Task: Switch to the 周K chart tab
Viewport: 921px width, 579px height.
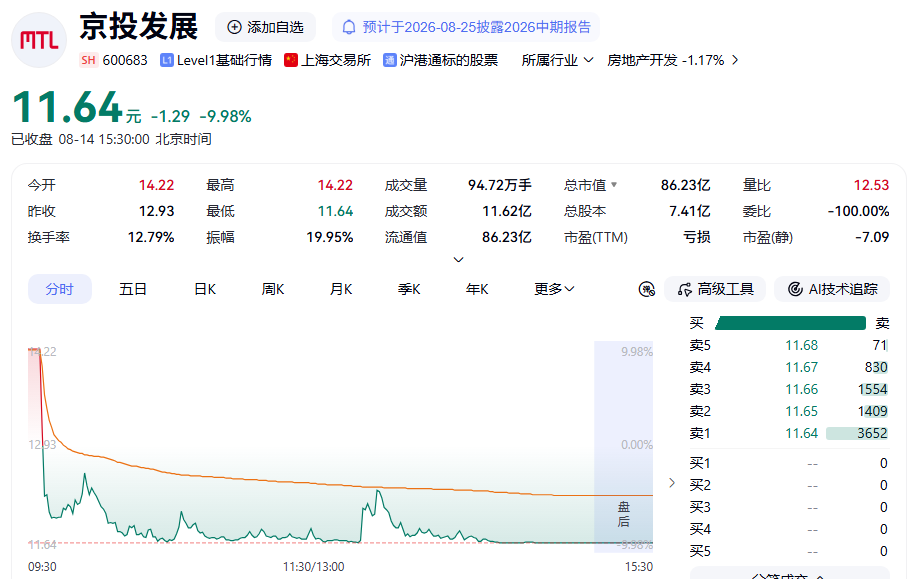Action: (273, 289)
